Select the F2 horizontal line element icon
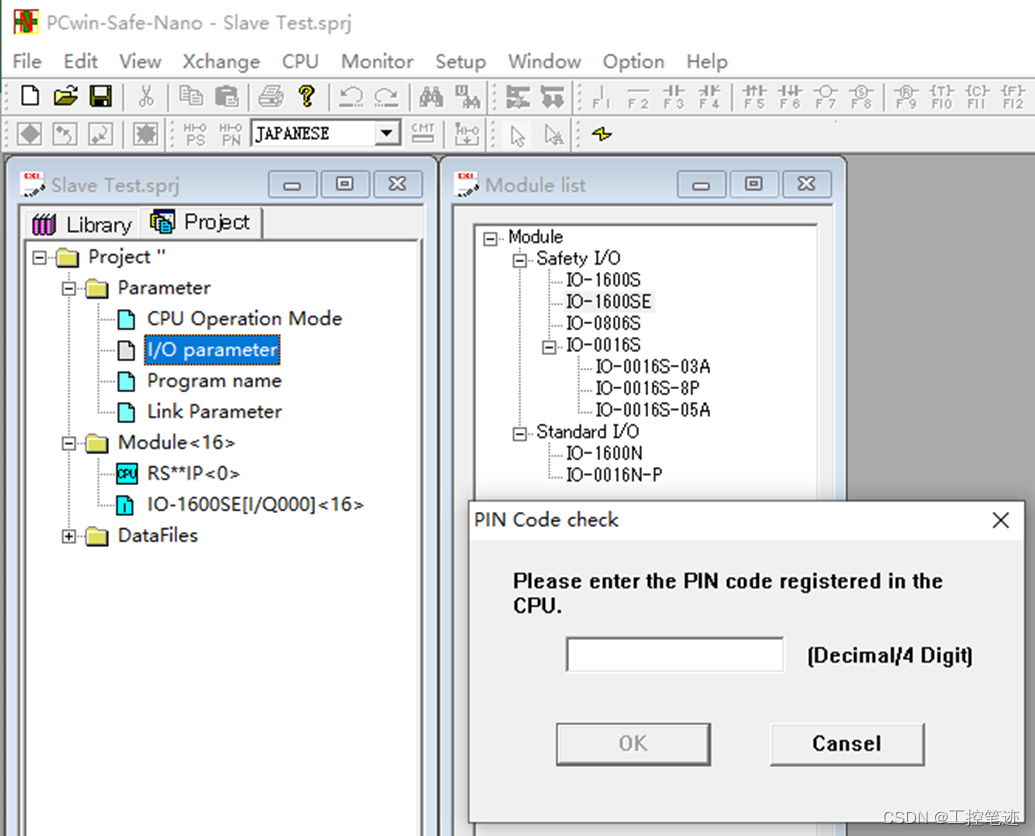This screenshot has width=1035, height=836. (x=637, y=96)
